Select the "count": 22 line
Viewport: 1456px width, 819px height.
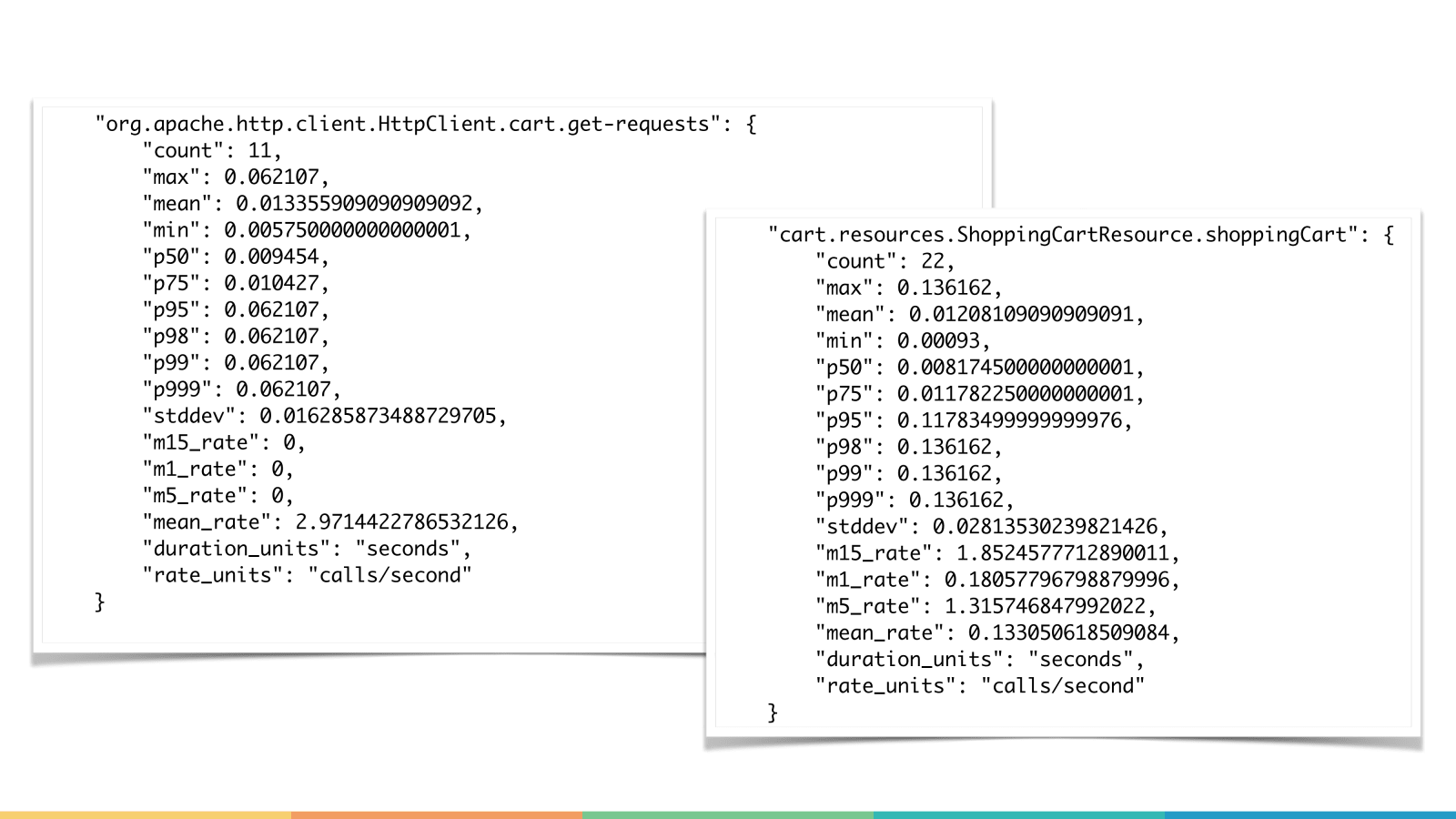coord(885,261)
